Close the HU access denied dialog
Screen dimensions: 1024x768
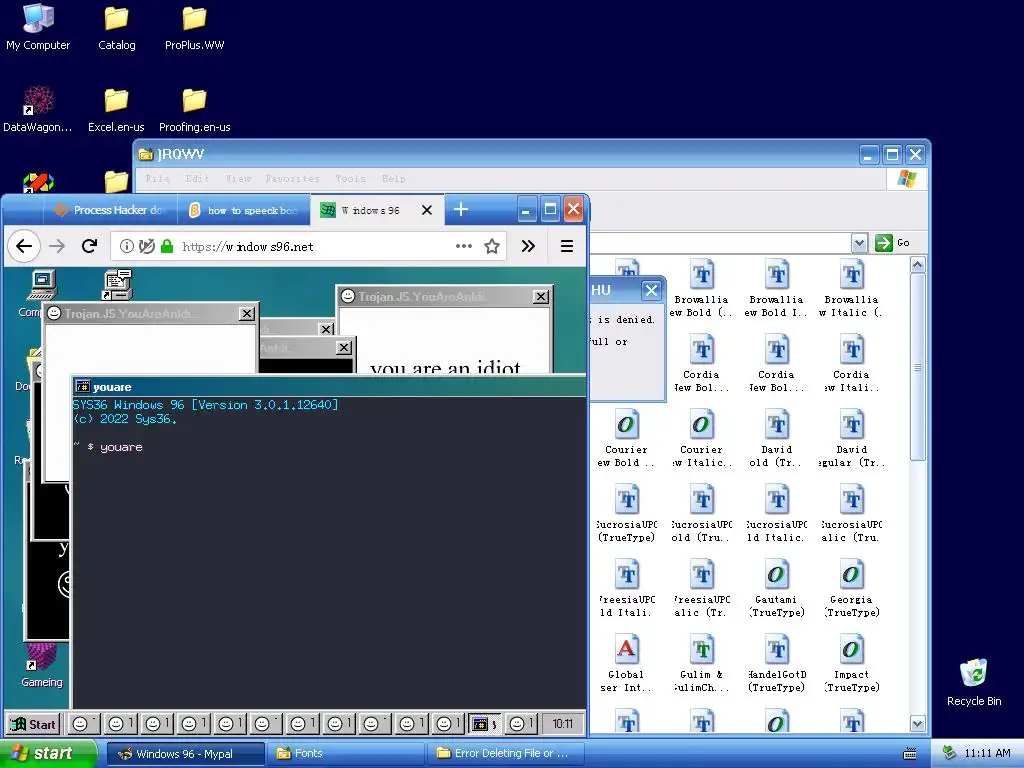(x=651, y=290)
